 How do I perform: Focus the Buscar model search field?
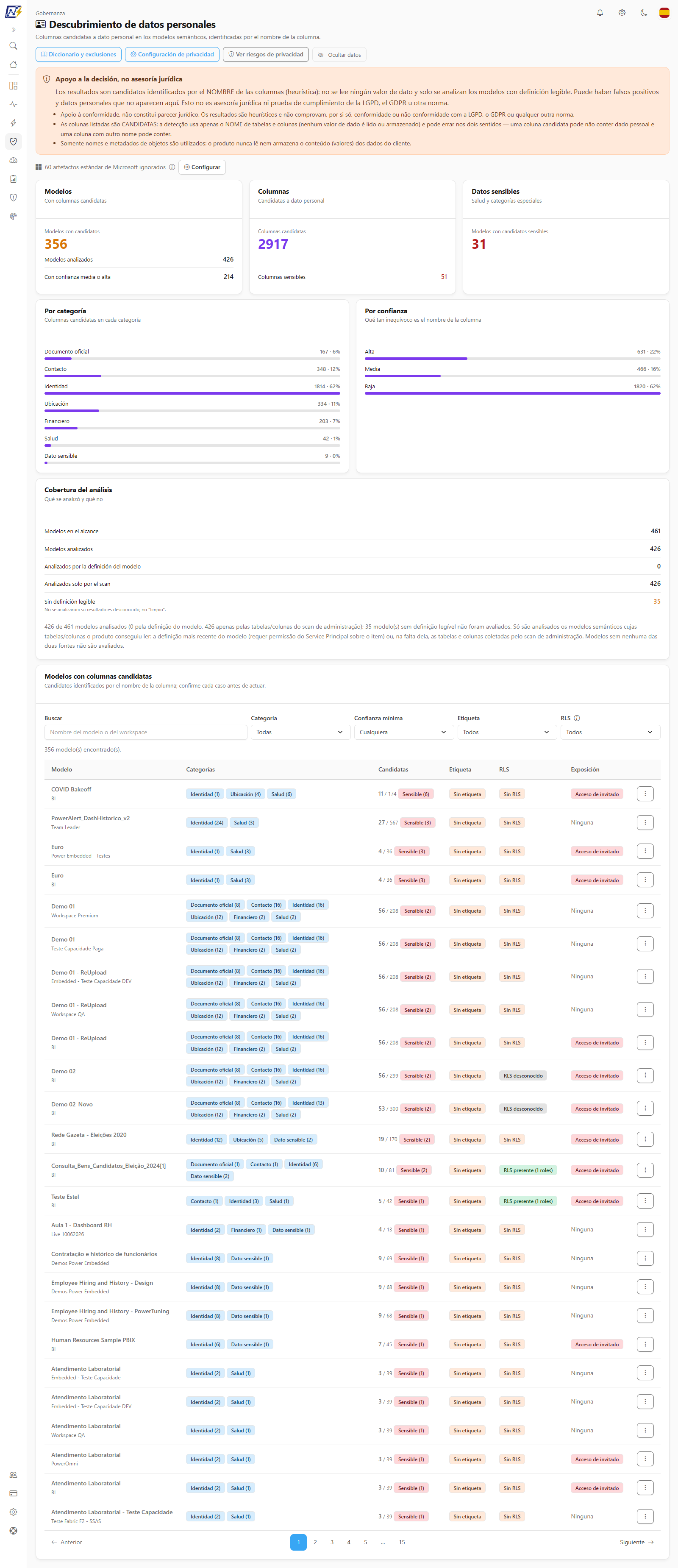click(145, 732)
